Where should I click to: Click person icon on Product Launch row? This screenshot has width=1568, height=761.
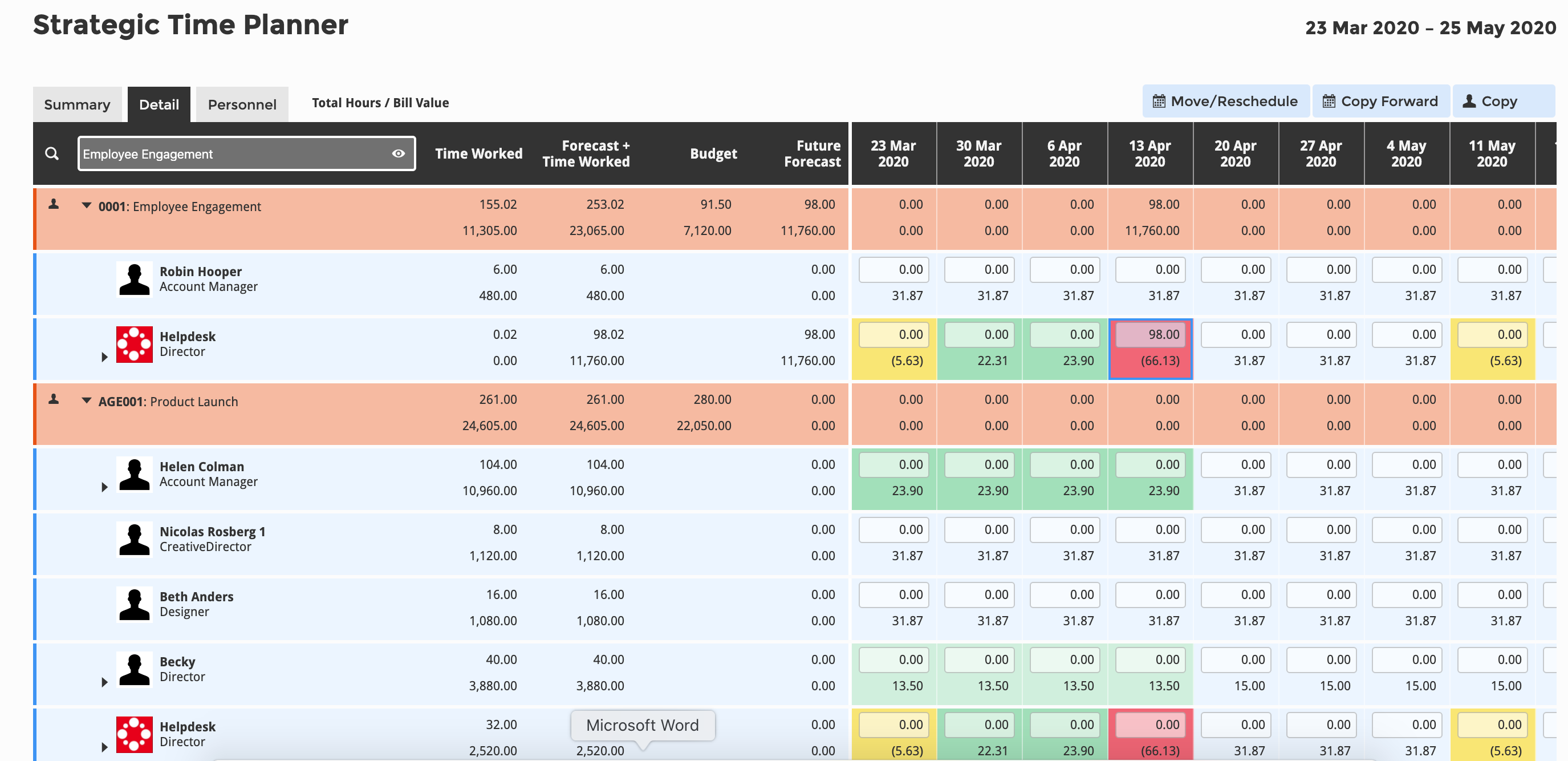pyautogui.click(x=54, y=399)
